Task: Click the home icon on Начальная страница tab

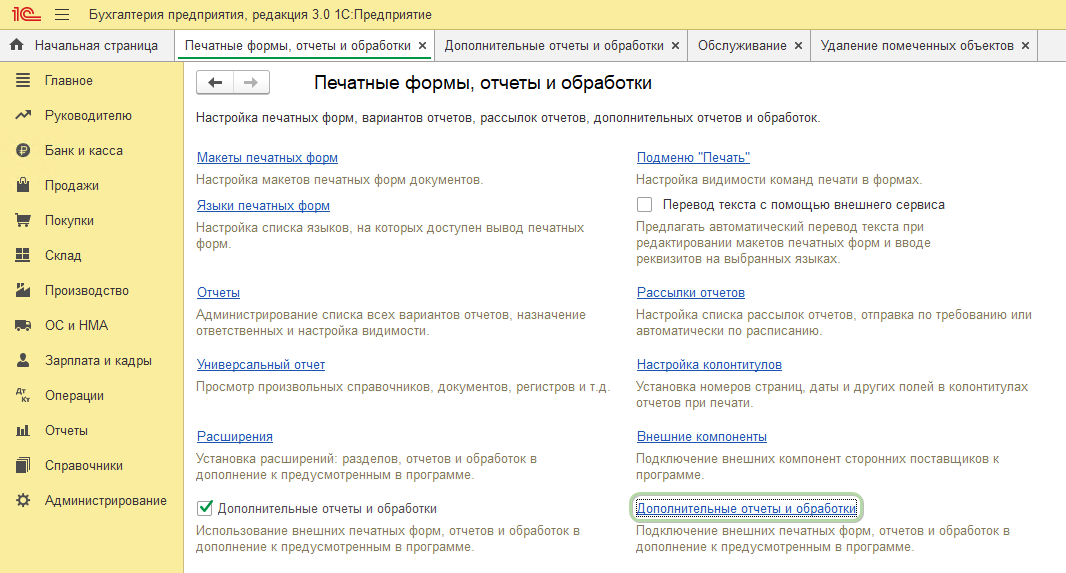Action: (17, 45)
